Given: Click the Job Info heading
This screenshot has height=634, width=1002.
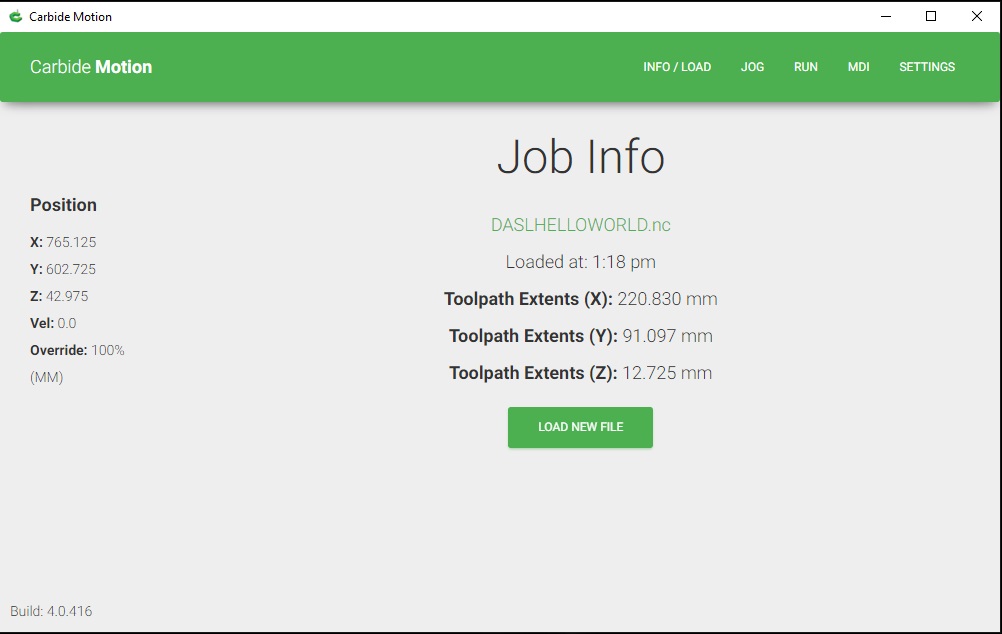Looking at the screenshot, I should point(581,157).
